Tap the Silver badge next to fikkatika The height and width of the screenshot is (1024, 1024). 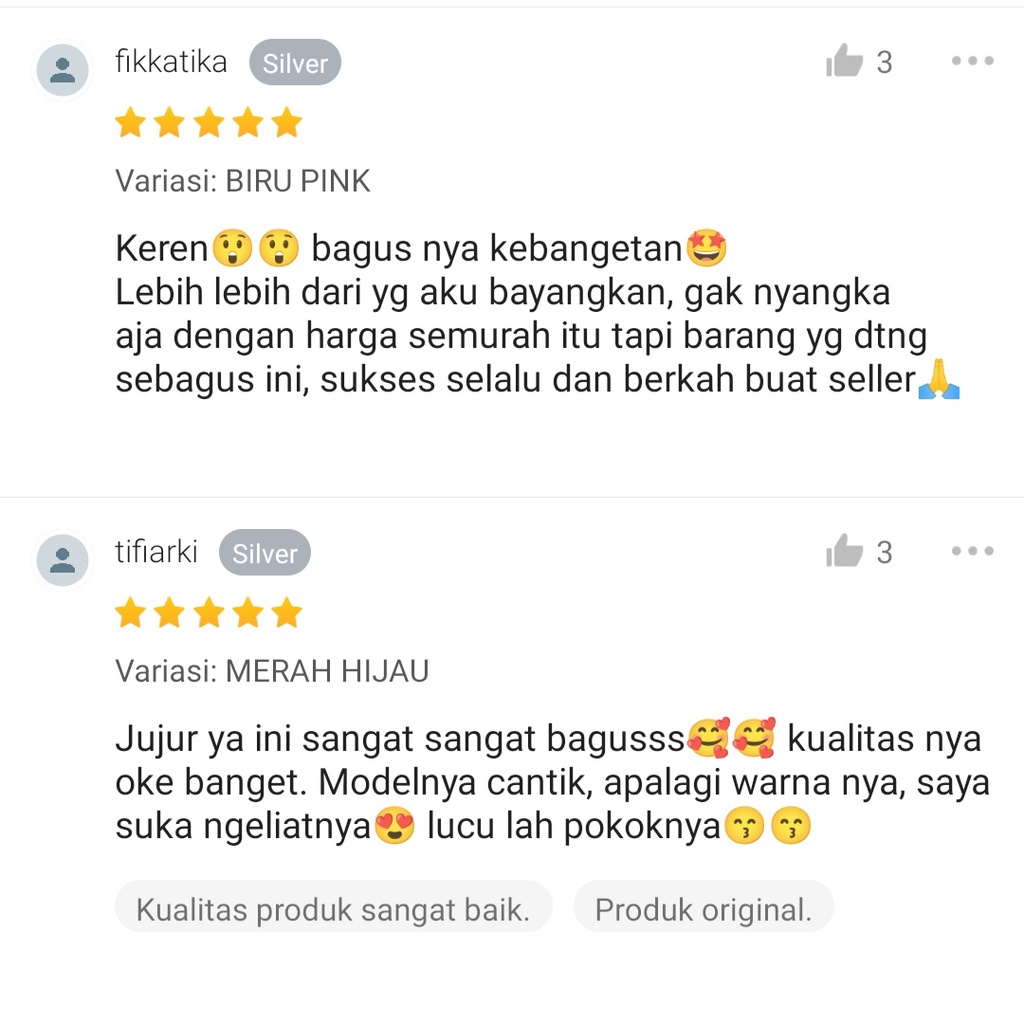(295, 63)
